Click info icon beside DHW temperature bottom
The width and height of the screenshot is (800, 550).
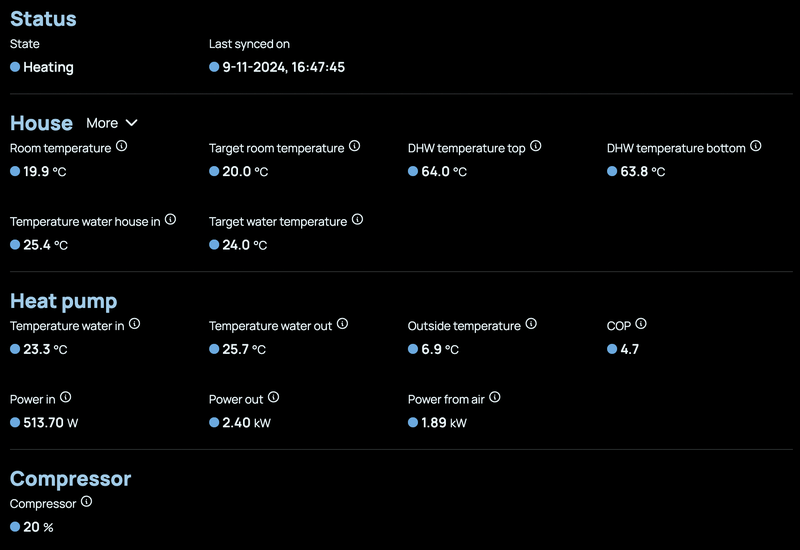tap(756, 146)
